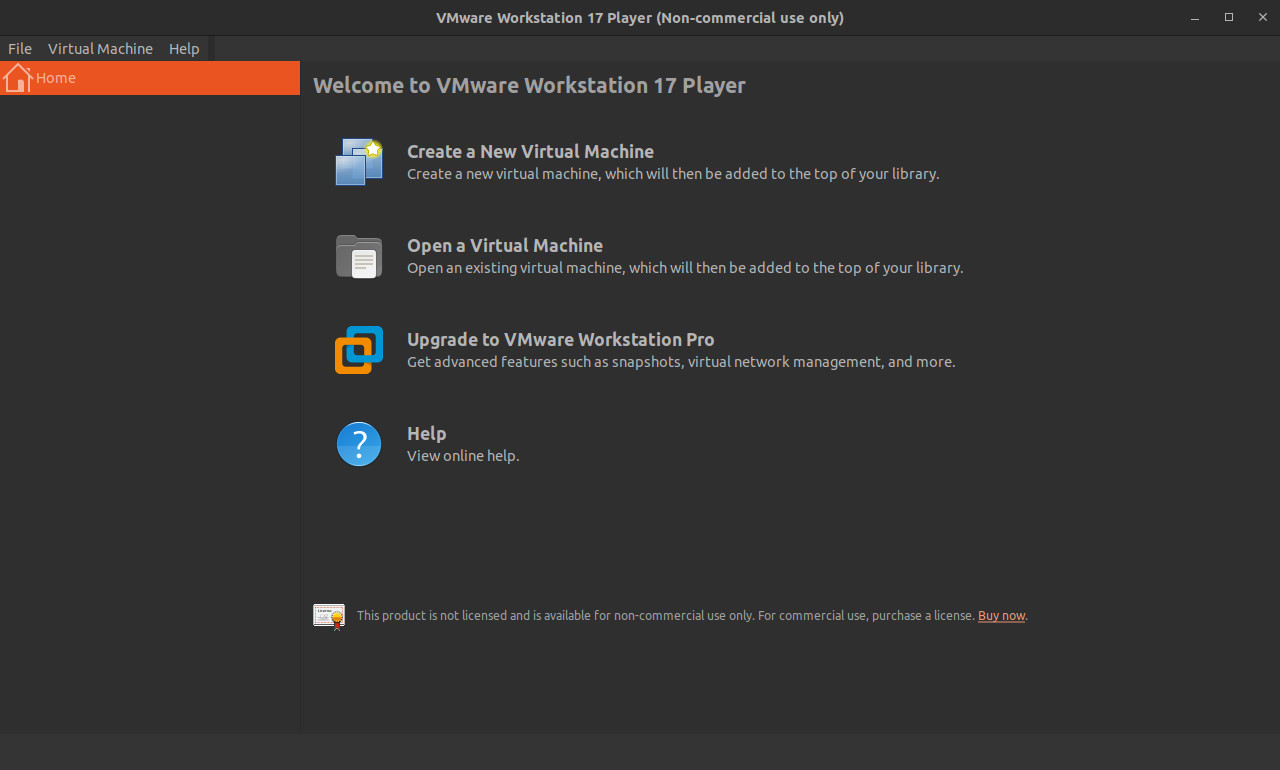This screenshot has height=770, width=1280.
Task: Click the VMware Workstation Pro upgrade icon
Action: pos(359,350)
